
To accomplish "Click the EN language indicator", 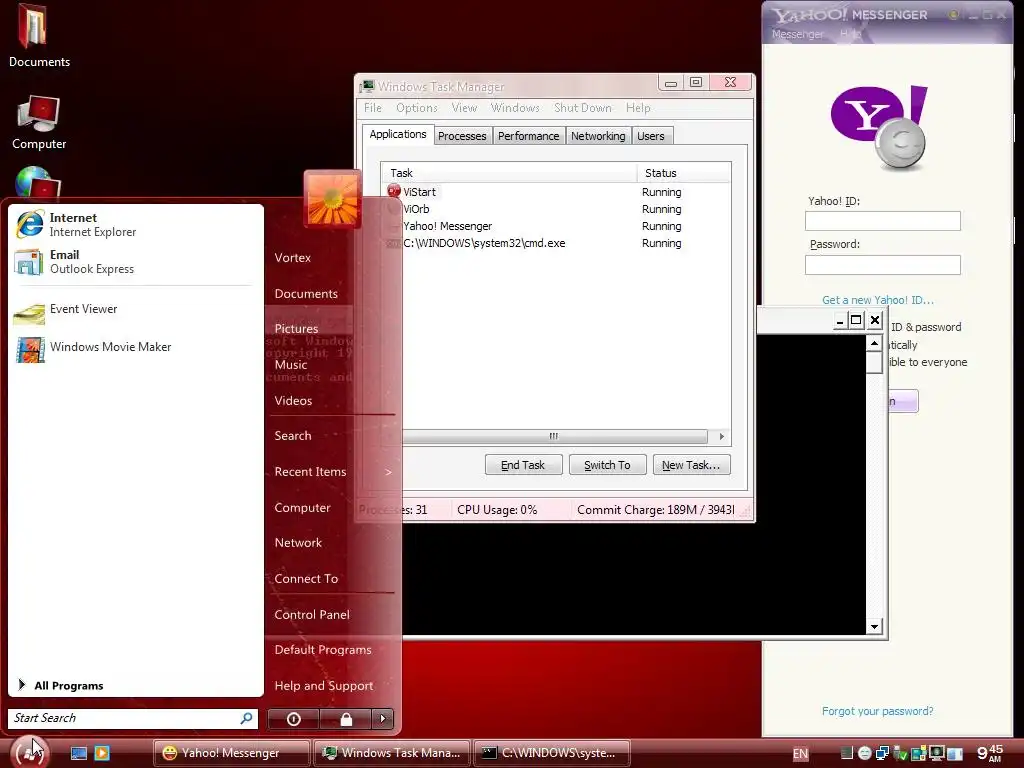I will pos(800,754).
